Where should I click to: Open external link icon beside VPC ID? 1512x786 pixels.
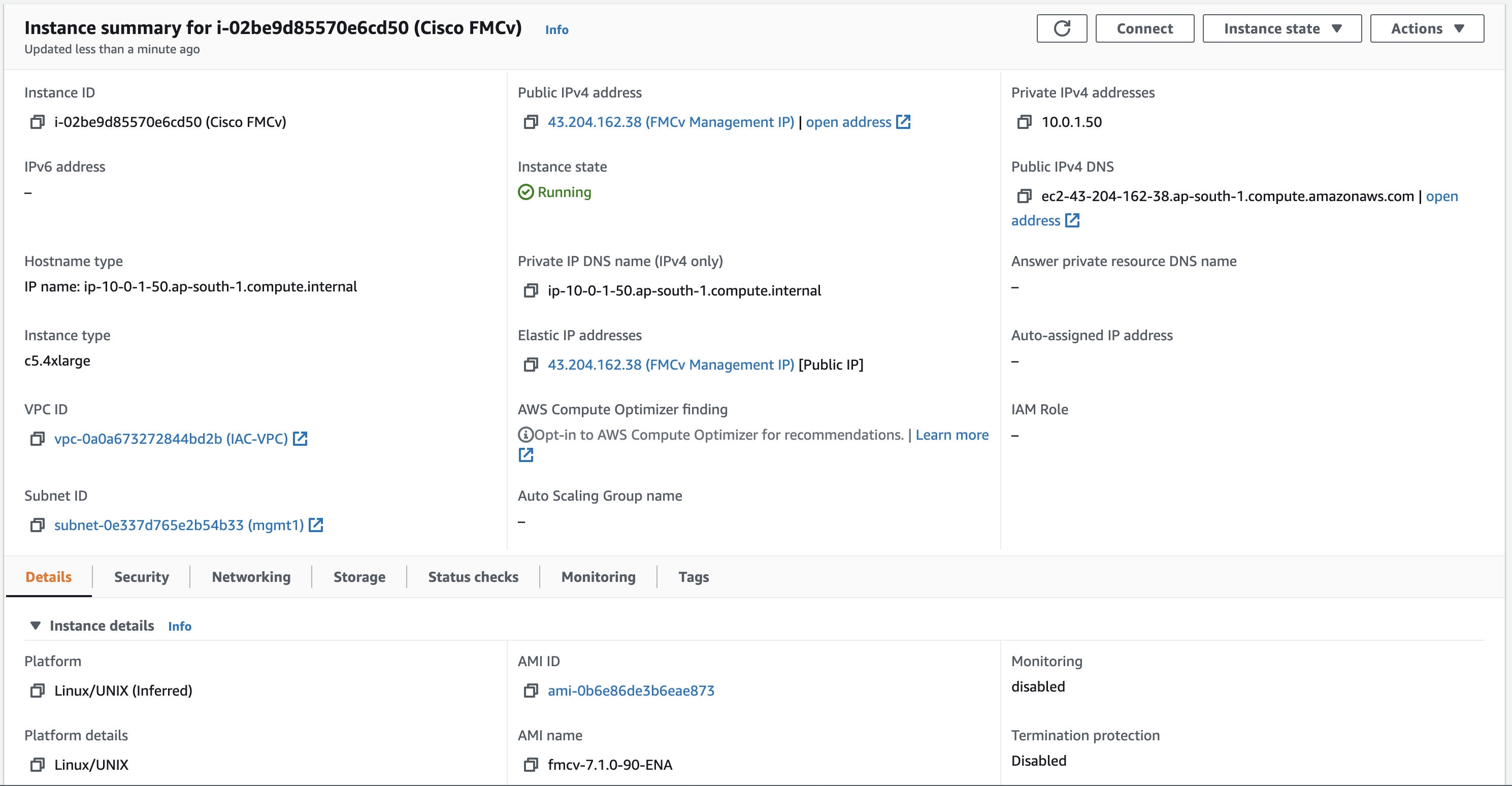coord(300,439)
